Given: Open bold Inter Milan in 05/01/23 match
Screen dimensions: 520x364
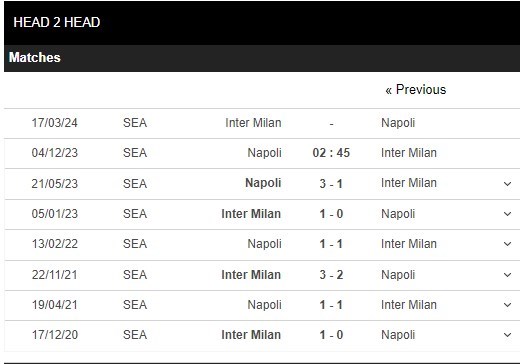Looking at the screenshot, I should click(251, 214).
